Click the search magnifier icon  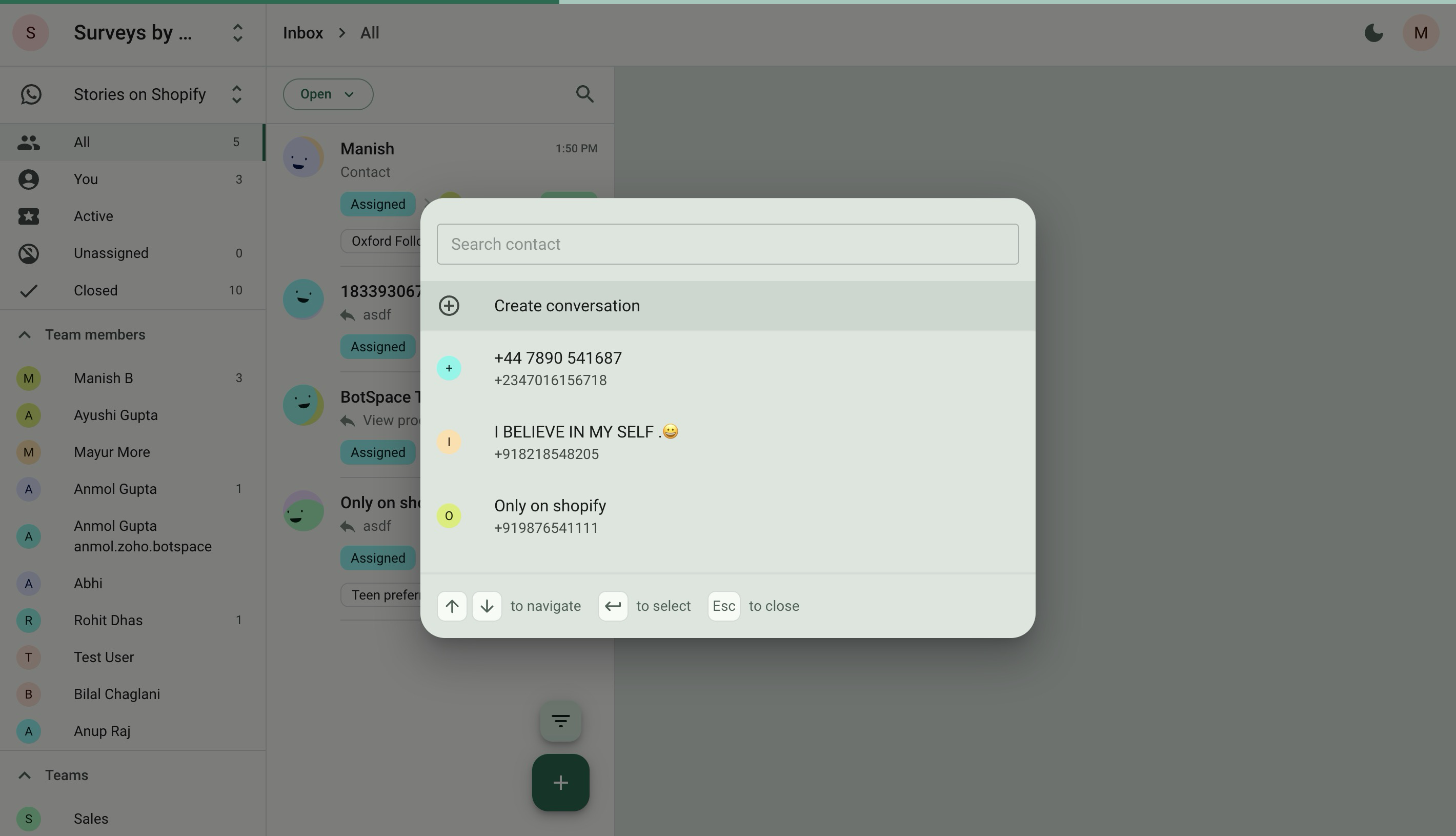tap(584, 94)
